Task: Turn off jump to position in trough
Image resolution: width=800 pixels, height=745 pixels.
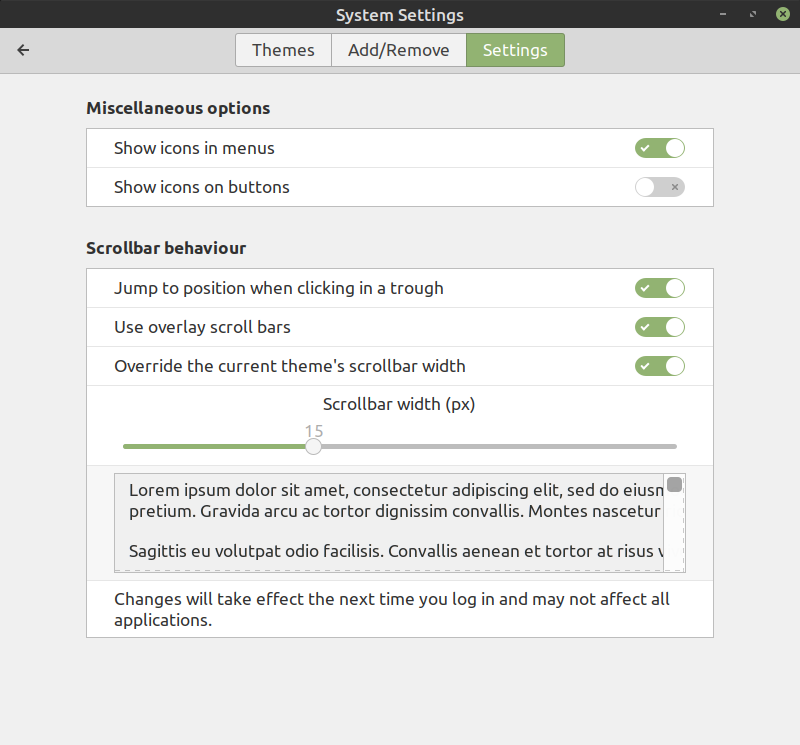Action: pos(659,288)
